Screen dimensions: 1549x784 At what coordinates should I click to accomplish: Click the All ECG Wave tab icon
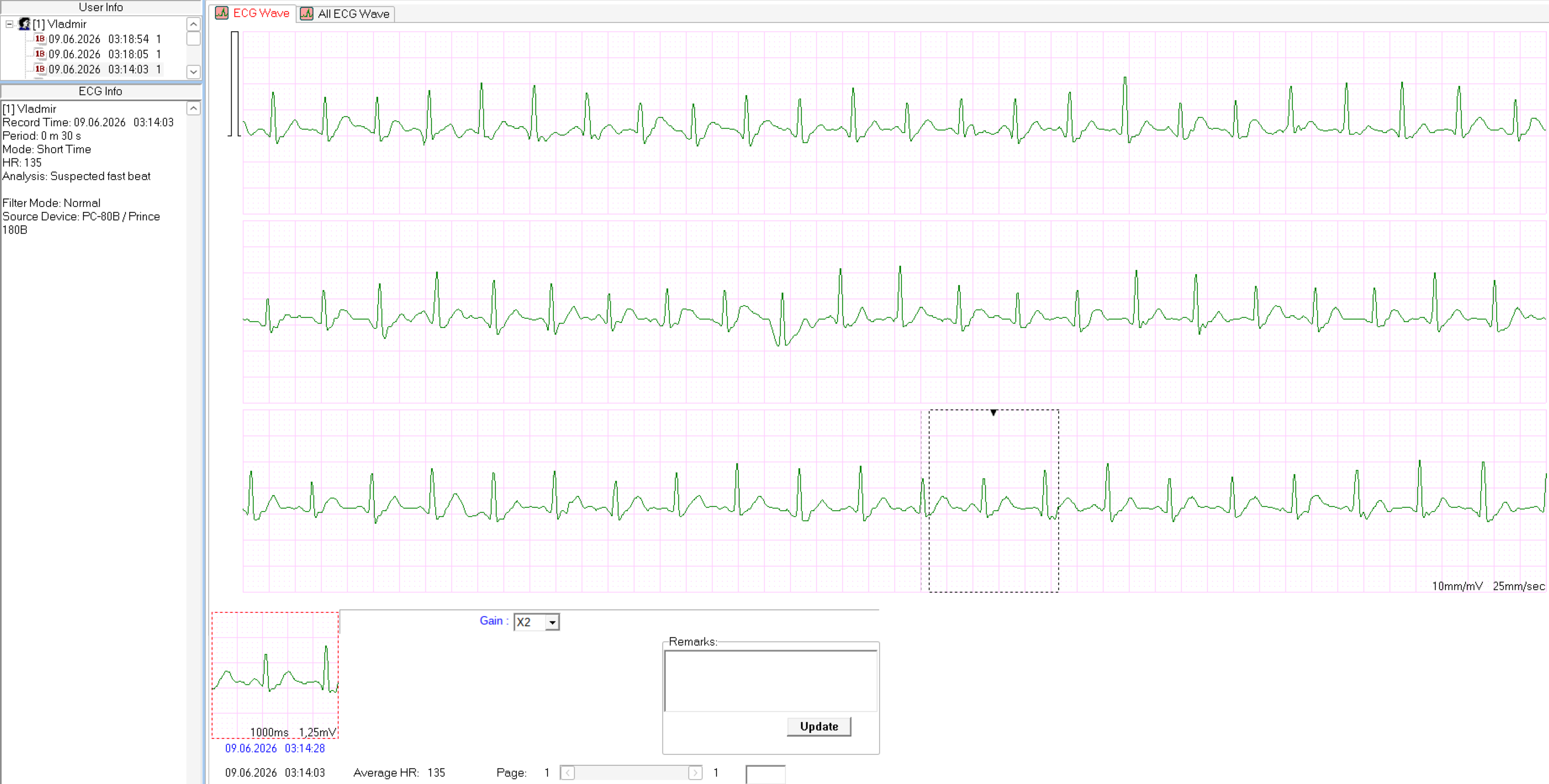point(307,14)
